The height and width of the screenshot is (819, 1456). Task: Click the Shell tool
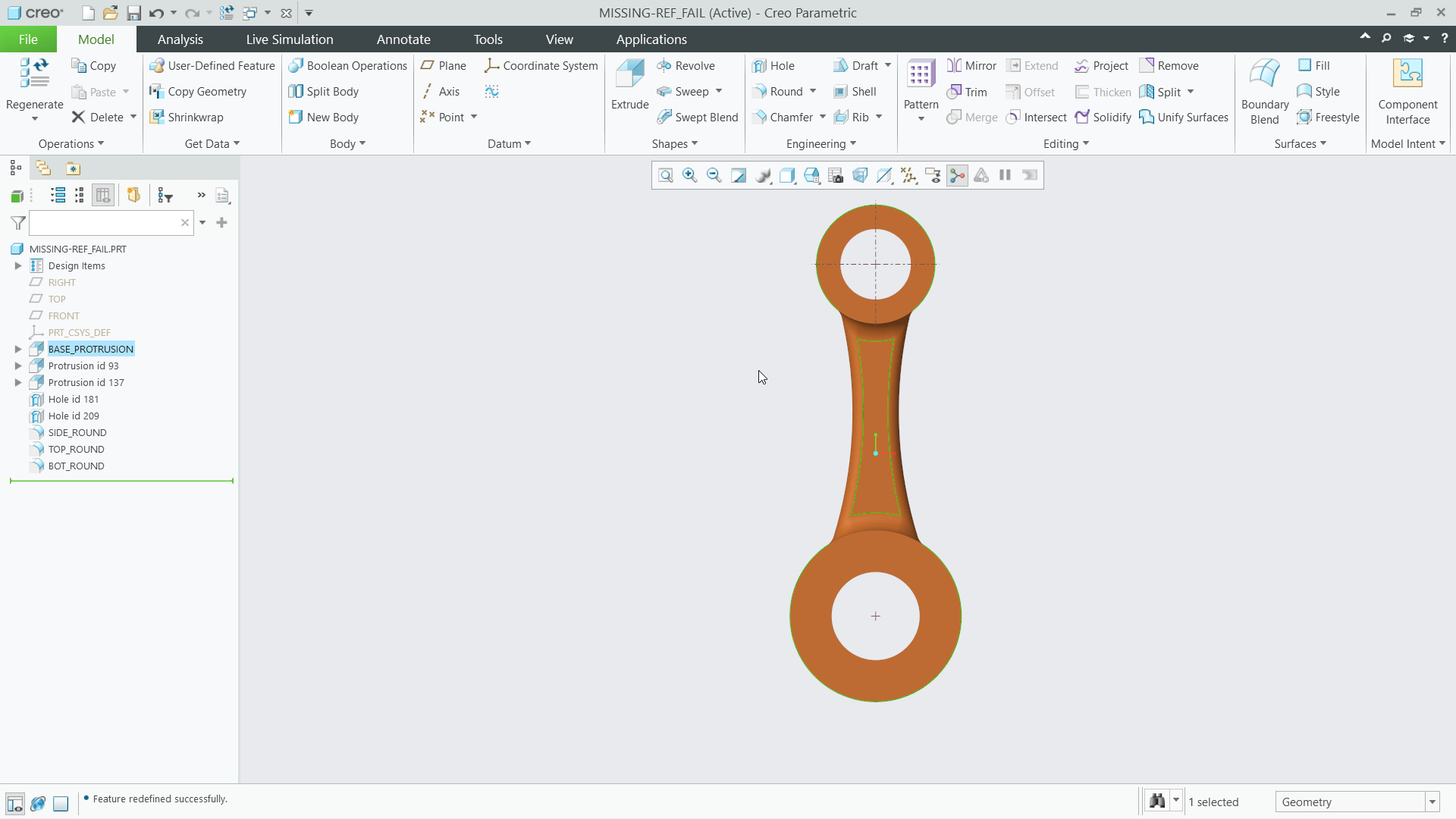855,92
